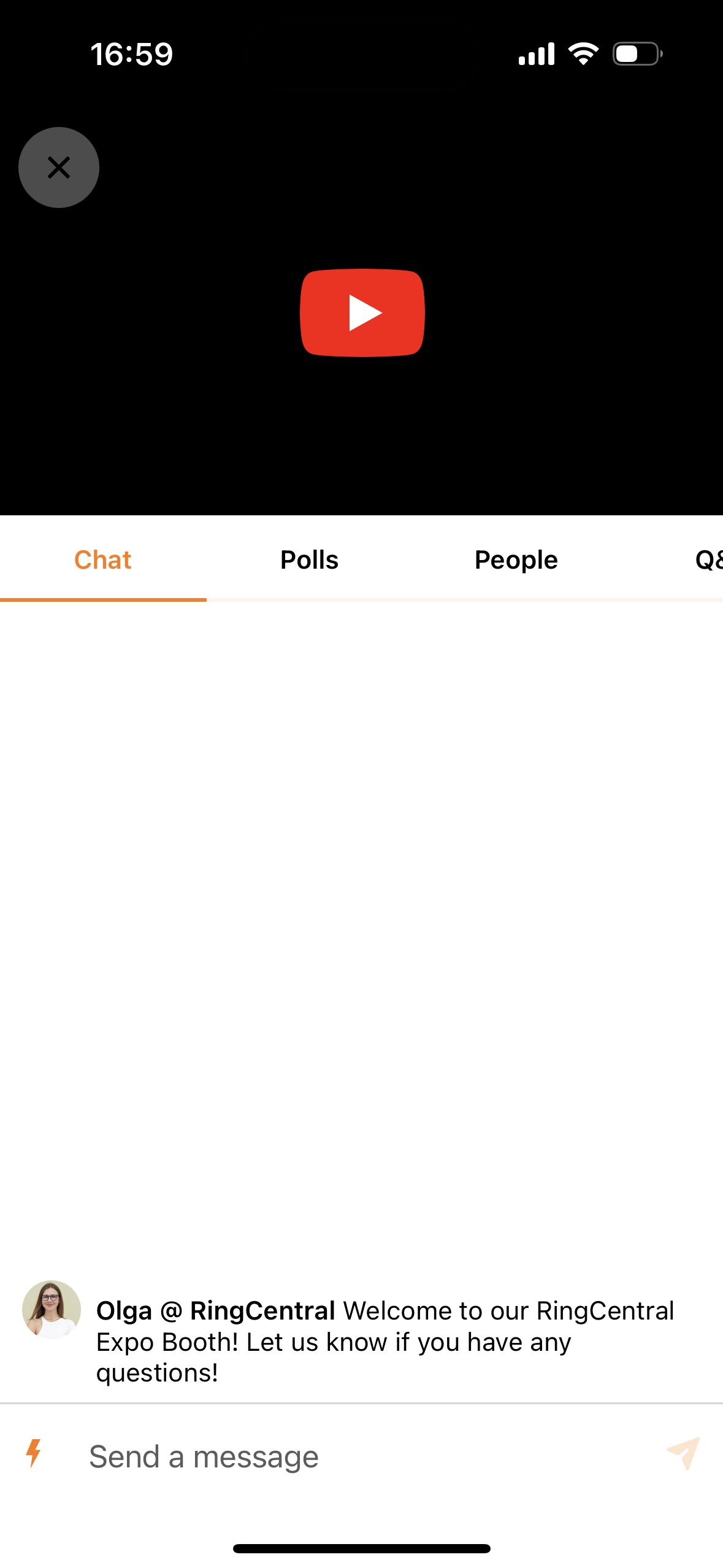This screenshot has height=1568, width=723.
Task: Focus the Send a message field
Action: click(368, 1456)
